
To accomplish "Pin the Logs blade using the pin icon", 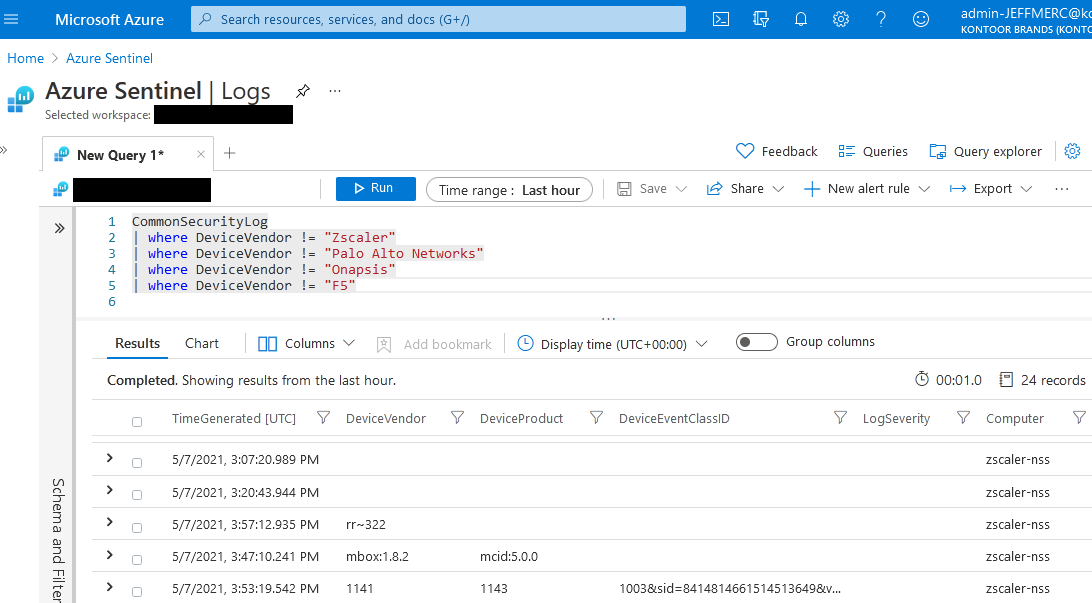I will pos(303,90).
